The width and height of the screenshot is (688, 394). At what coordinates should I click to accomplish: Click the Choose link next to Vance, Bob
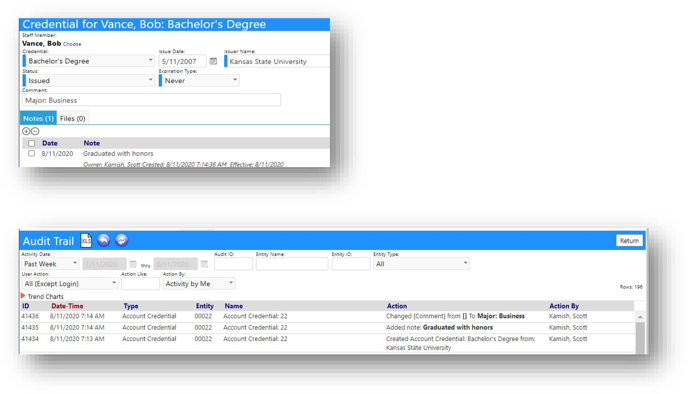[72, 44]
